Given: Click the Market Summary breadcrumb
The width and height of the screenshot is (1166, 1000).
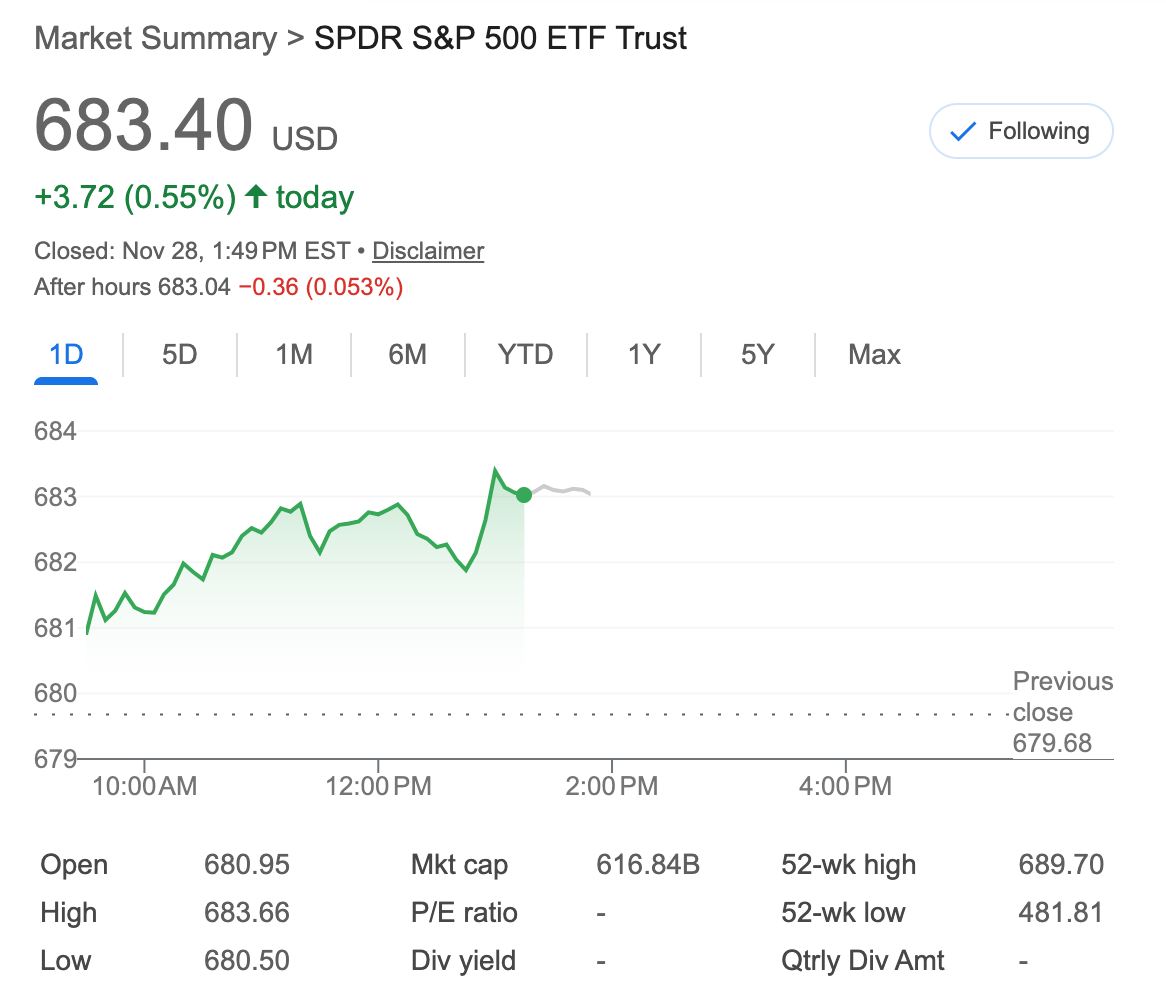Looking at the screenshot, I should click(155, 39).
